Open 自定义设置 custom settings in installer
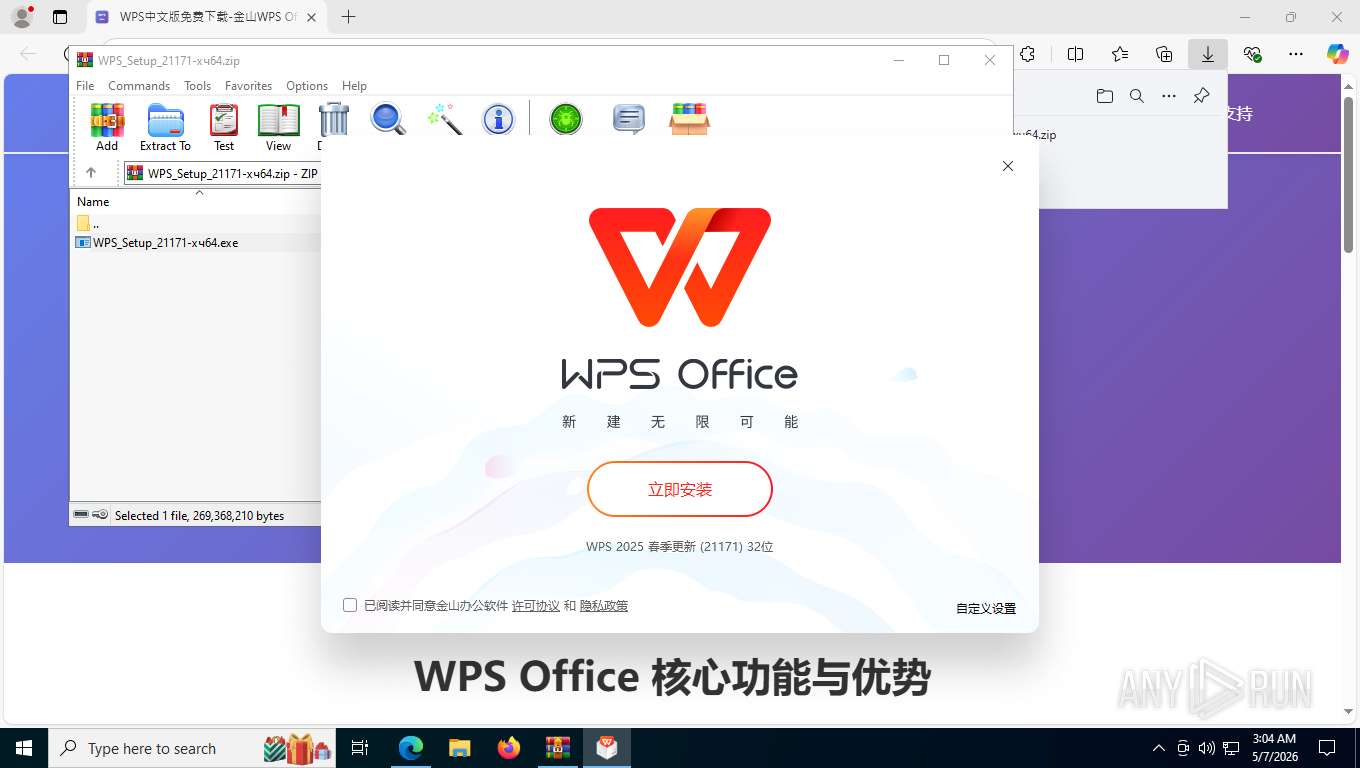1360x768 pixels. click(x=986, y=608)
